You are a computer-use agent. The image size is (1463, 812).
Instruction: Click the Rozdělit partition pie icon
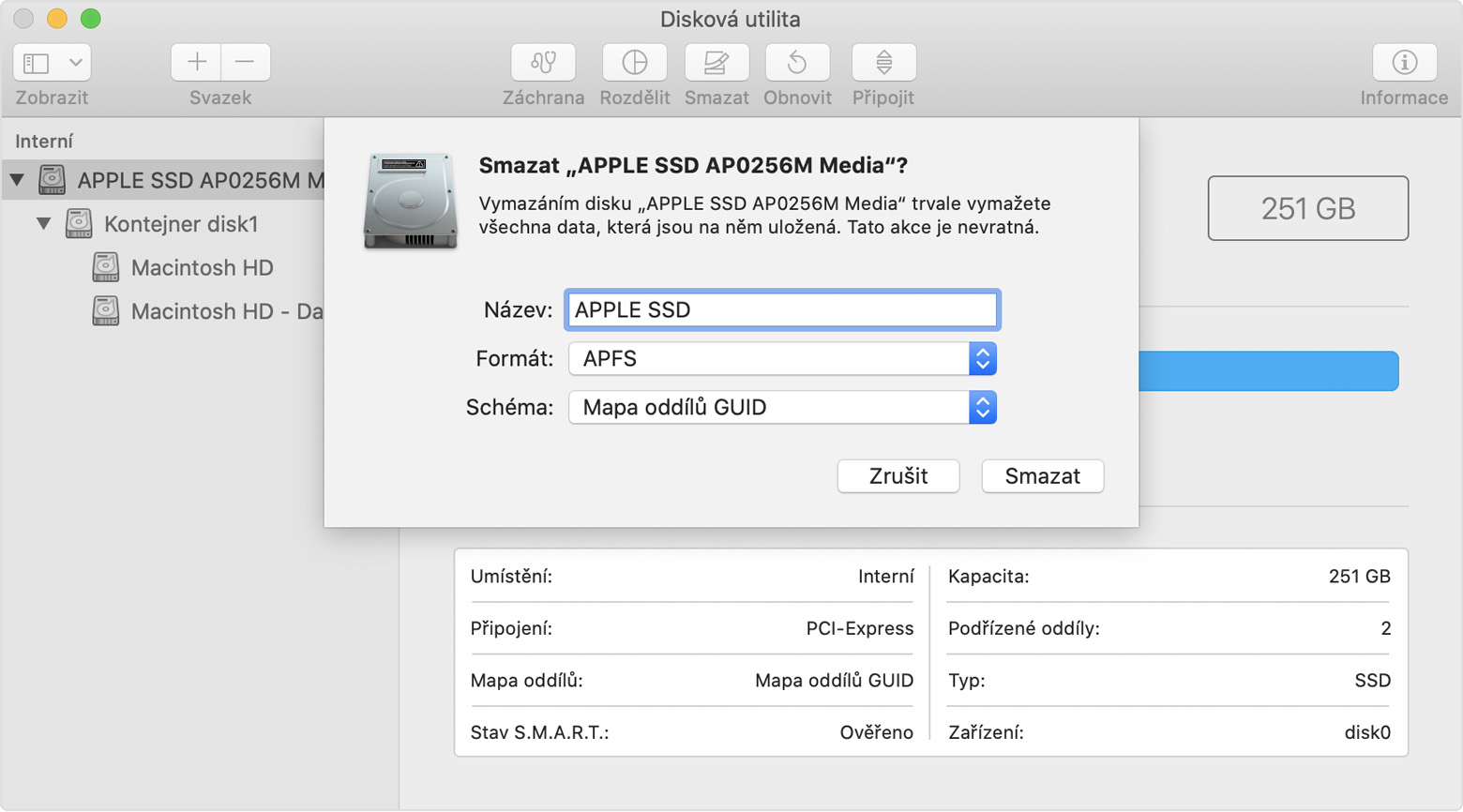tap(635, 63)
